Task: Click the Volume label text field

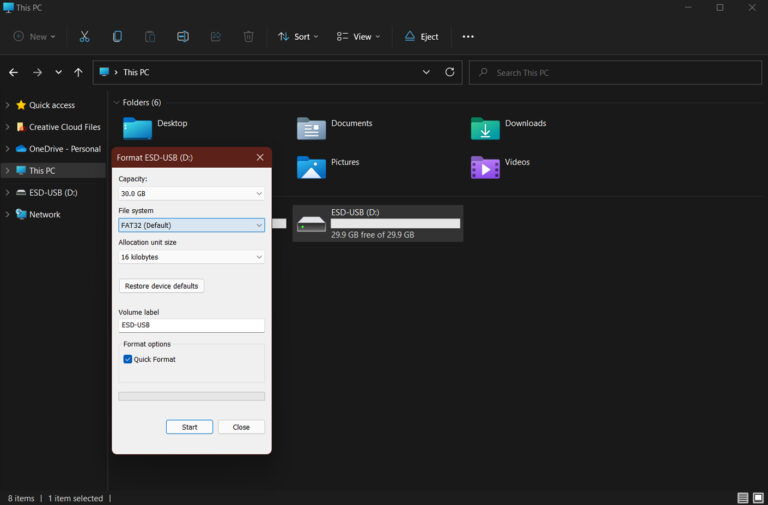Action: [x=191, y=325]
